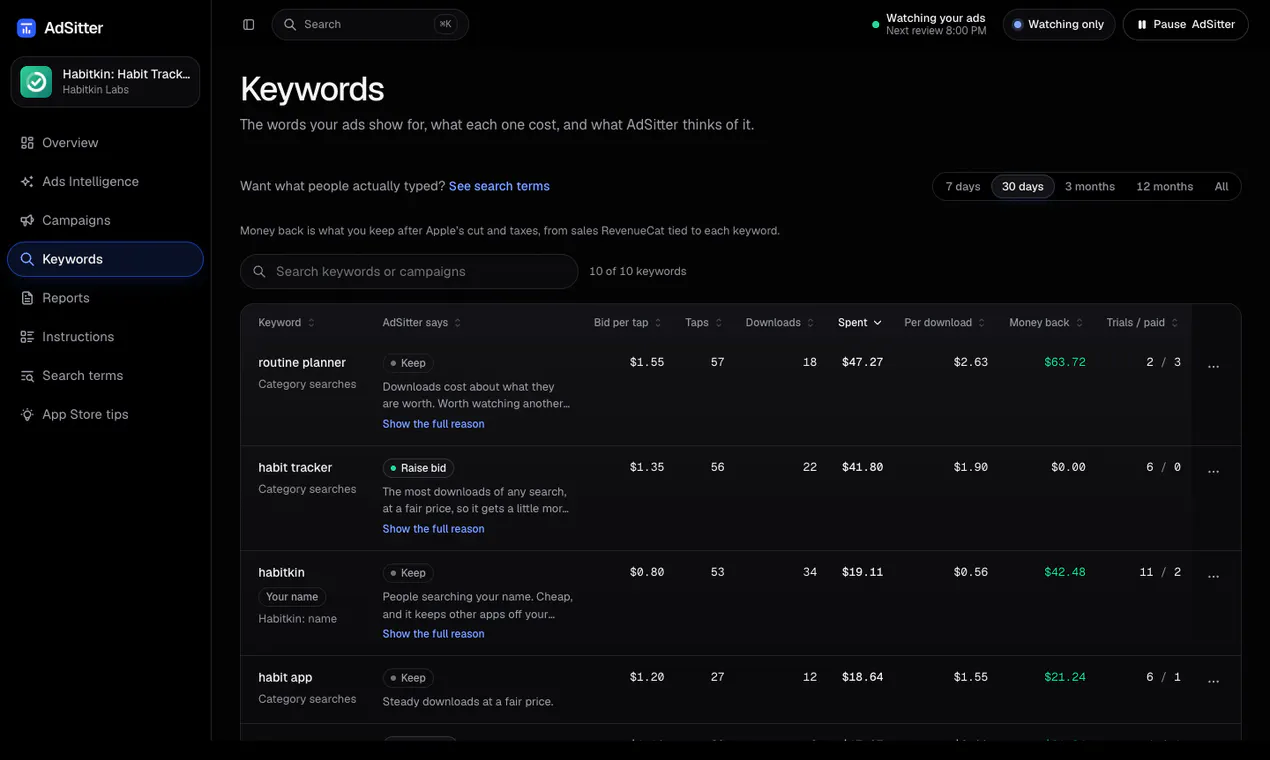Toggle the sidebar collapse icon

(x=249, y=24)
